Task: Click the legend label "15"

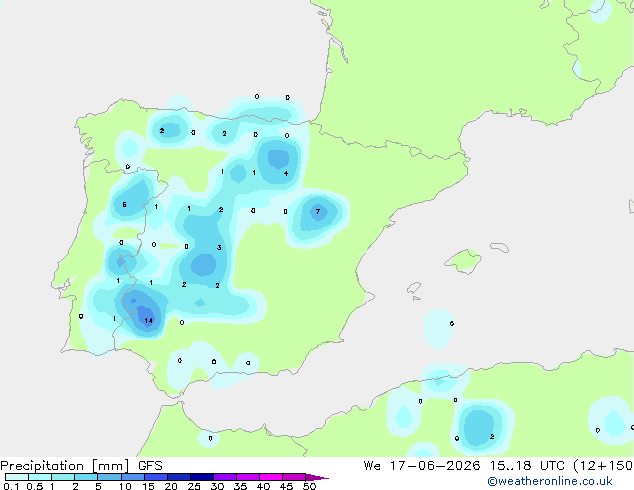Action: (148, 486)
